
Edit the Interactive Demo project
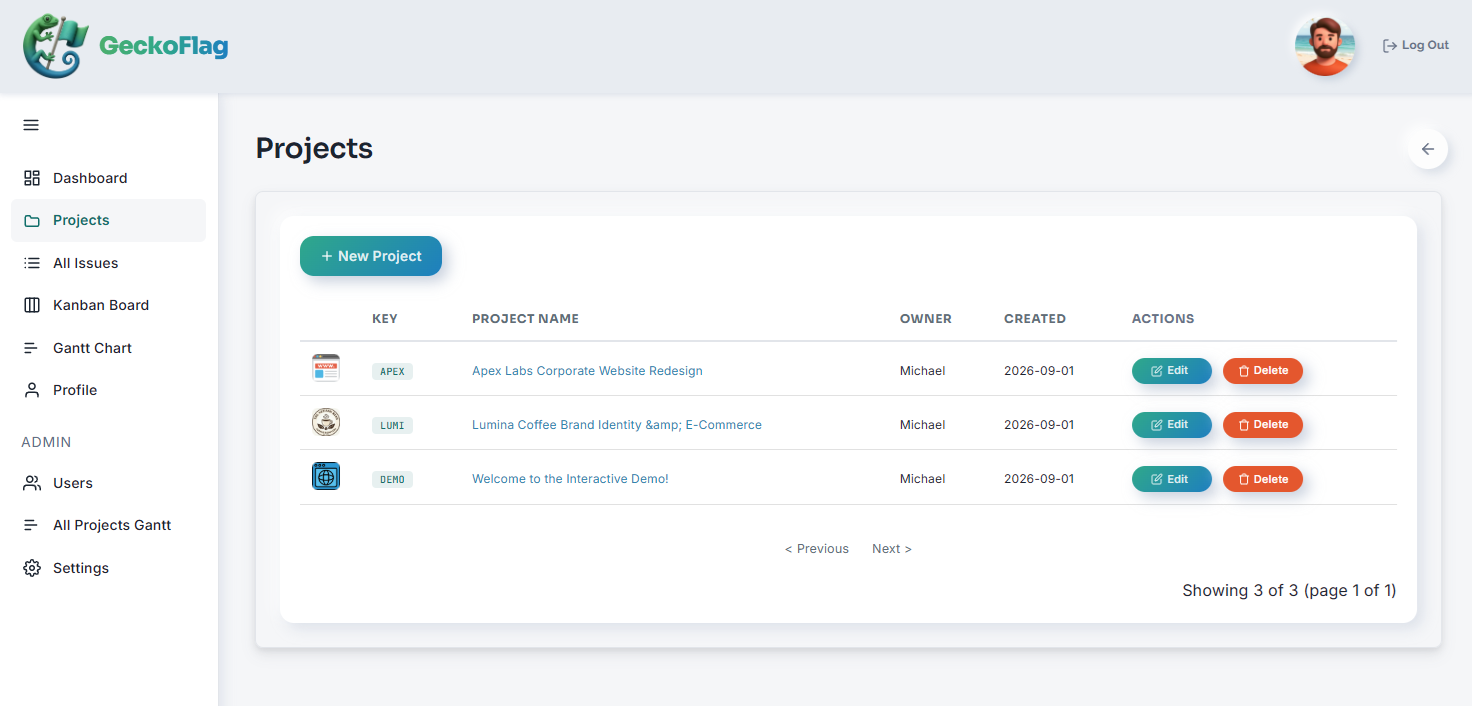tap(1172, 479)
